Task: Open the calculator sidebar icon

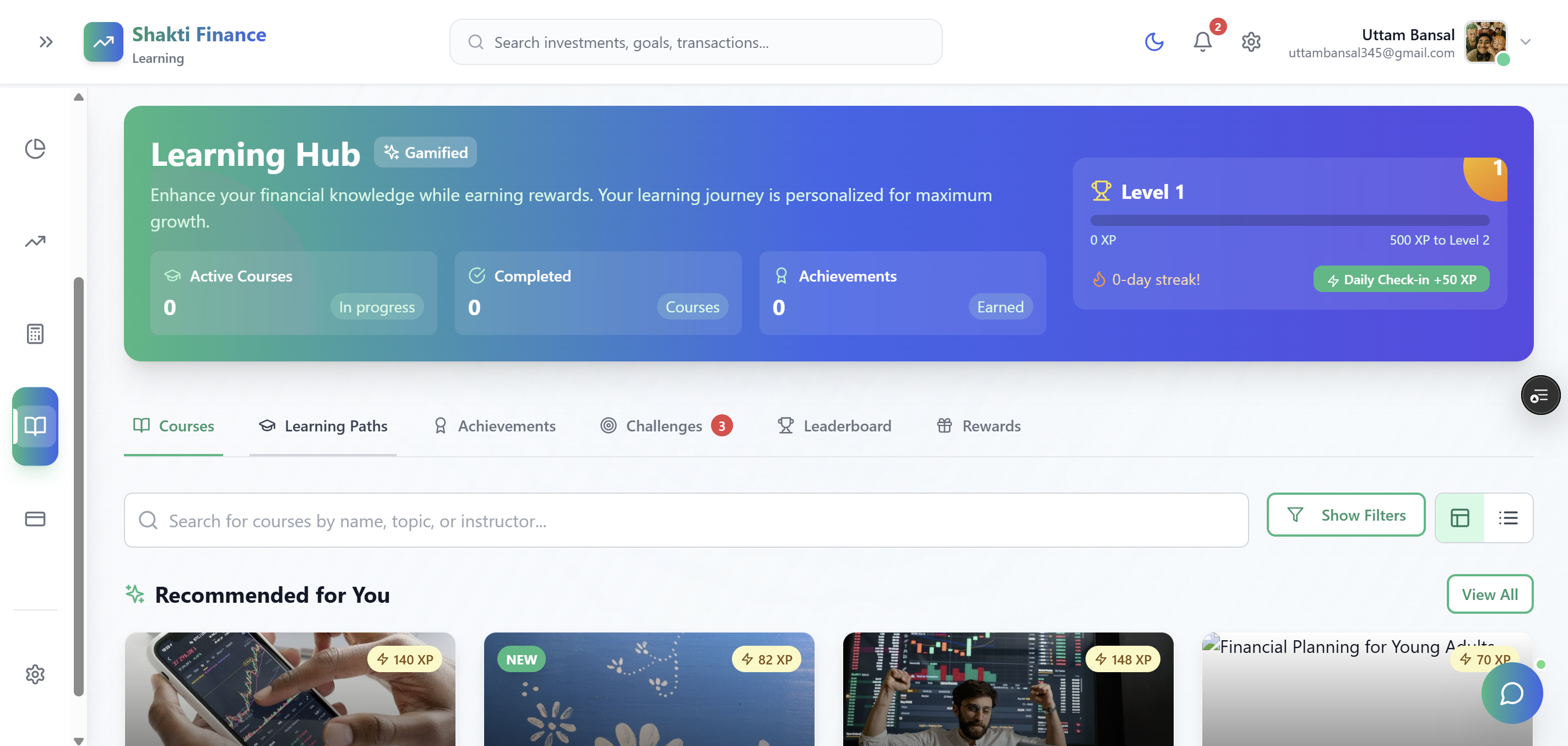Action: click(x=35, y=334)
